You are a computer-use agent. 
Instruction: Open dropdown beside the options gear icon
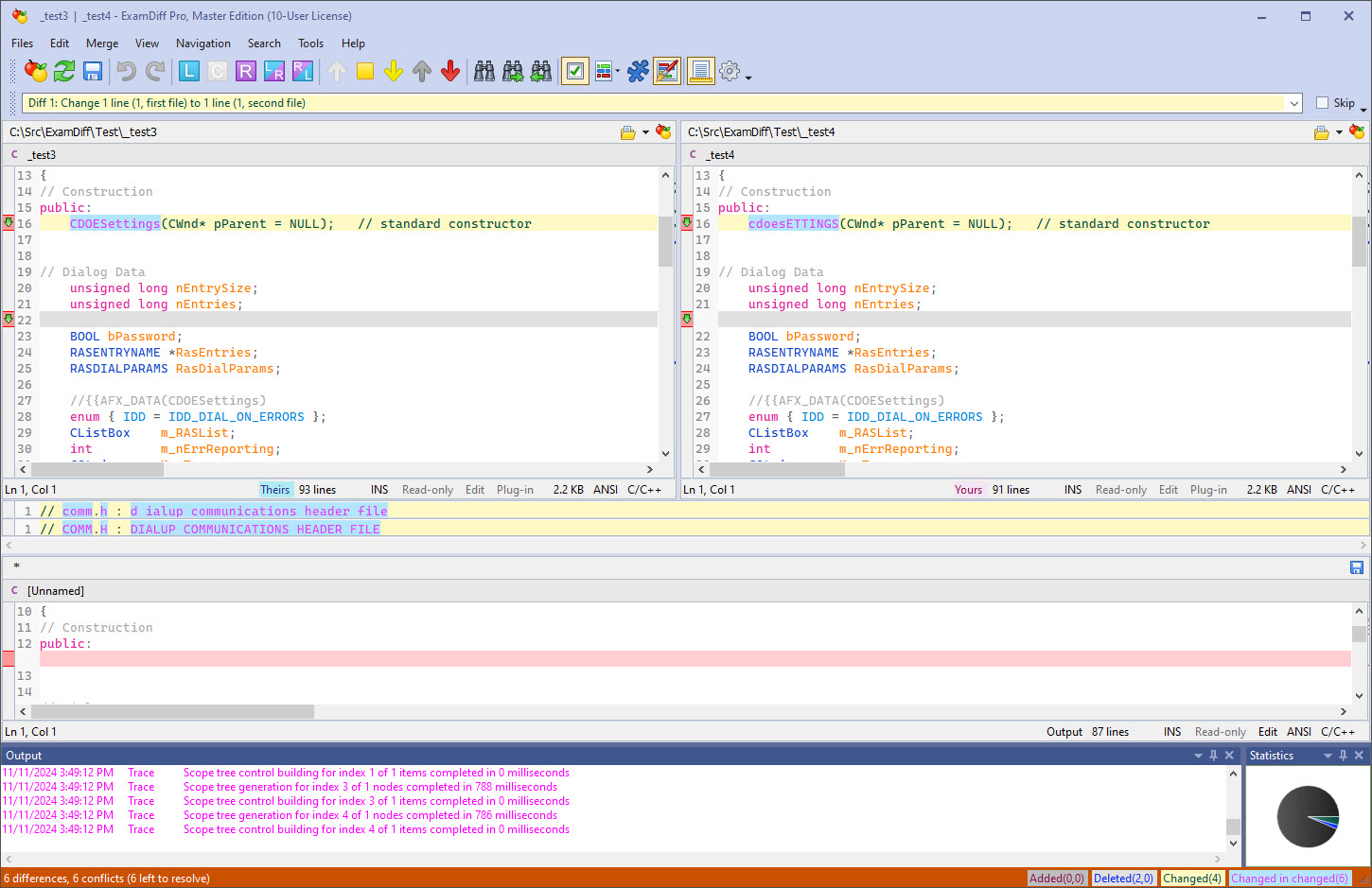coord(748,77)
